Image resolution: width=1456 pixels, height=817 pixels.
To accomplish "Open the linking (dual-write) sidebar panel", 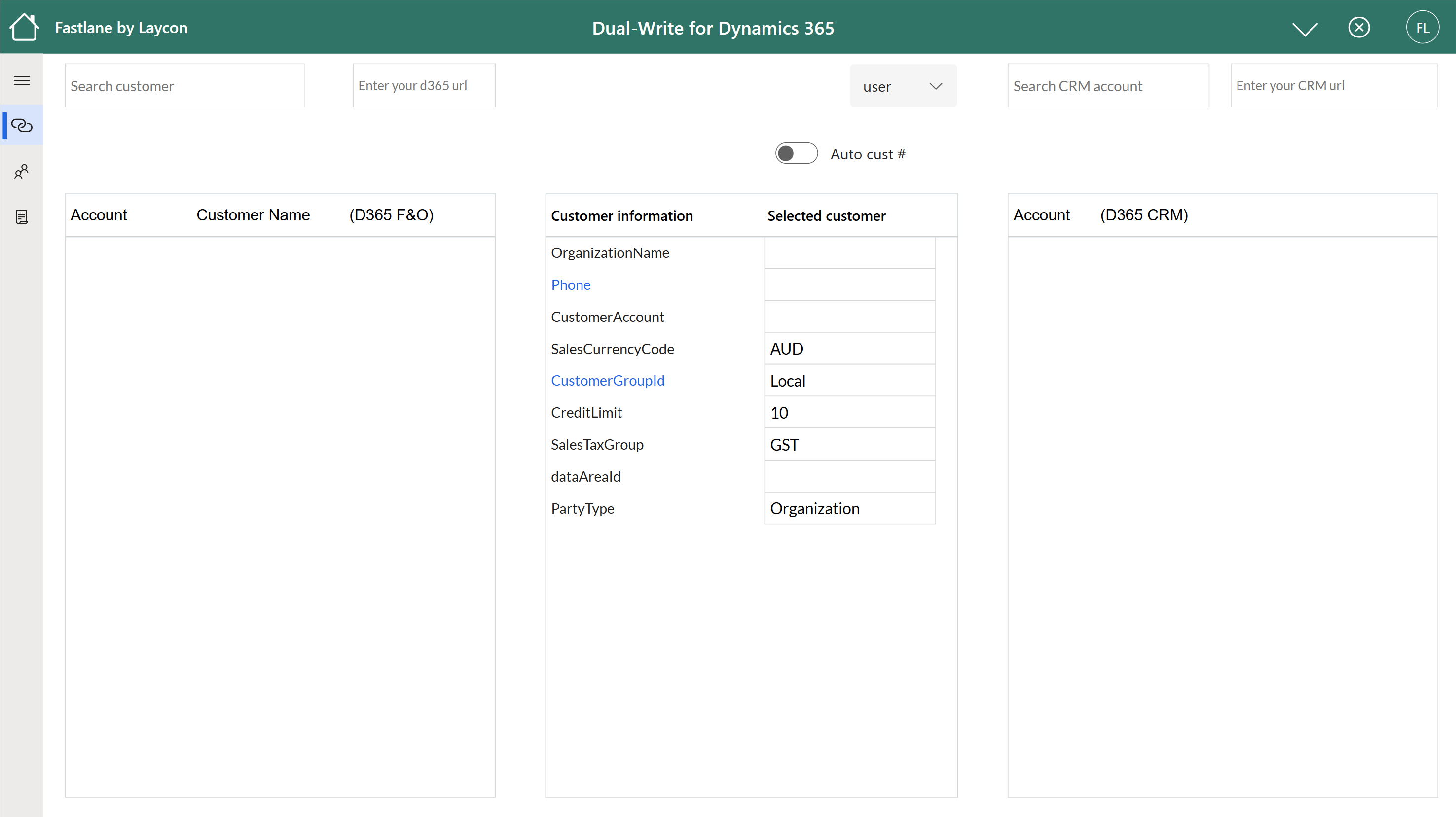I will coord(22,125).
